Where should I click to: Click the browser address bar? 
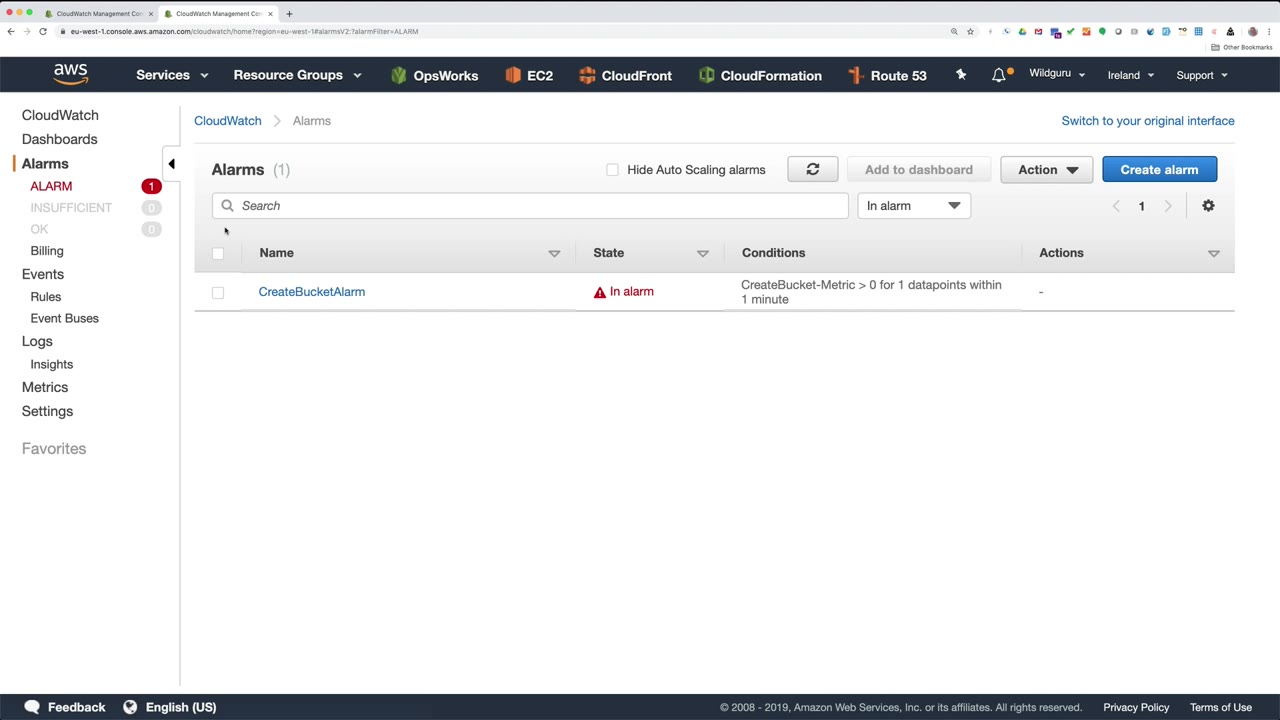click(x=500, y=31)
